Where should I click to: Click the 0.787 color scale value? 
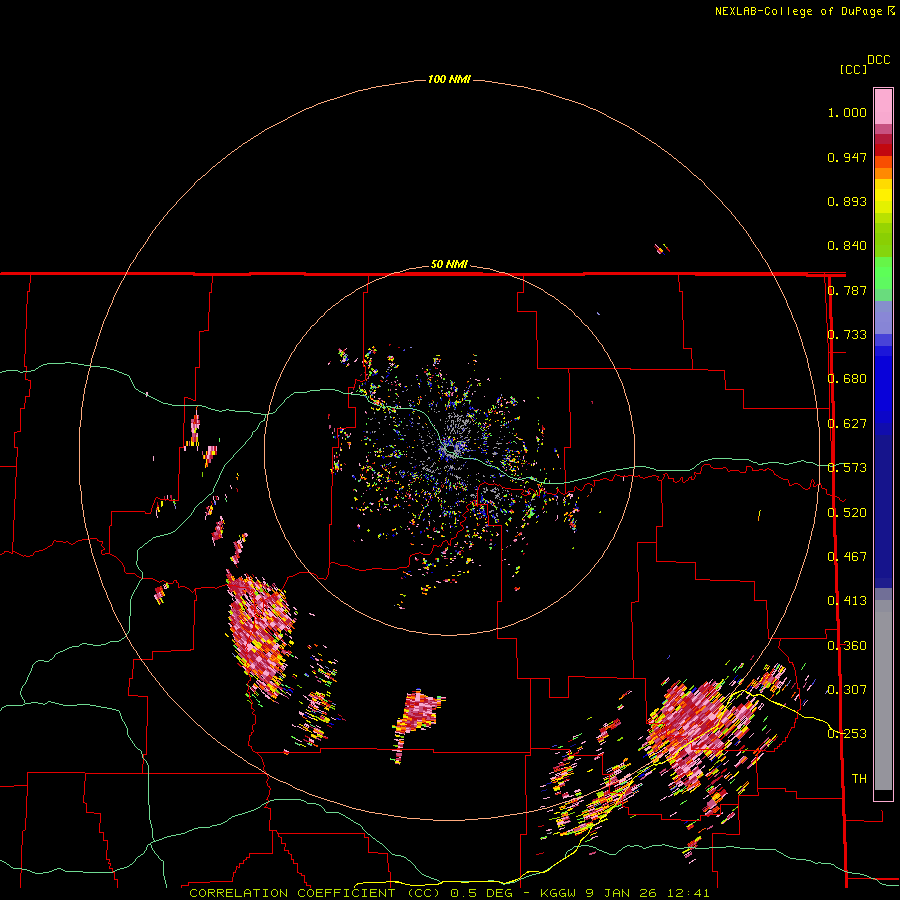(847, 290)
